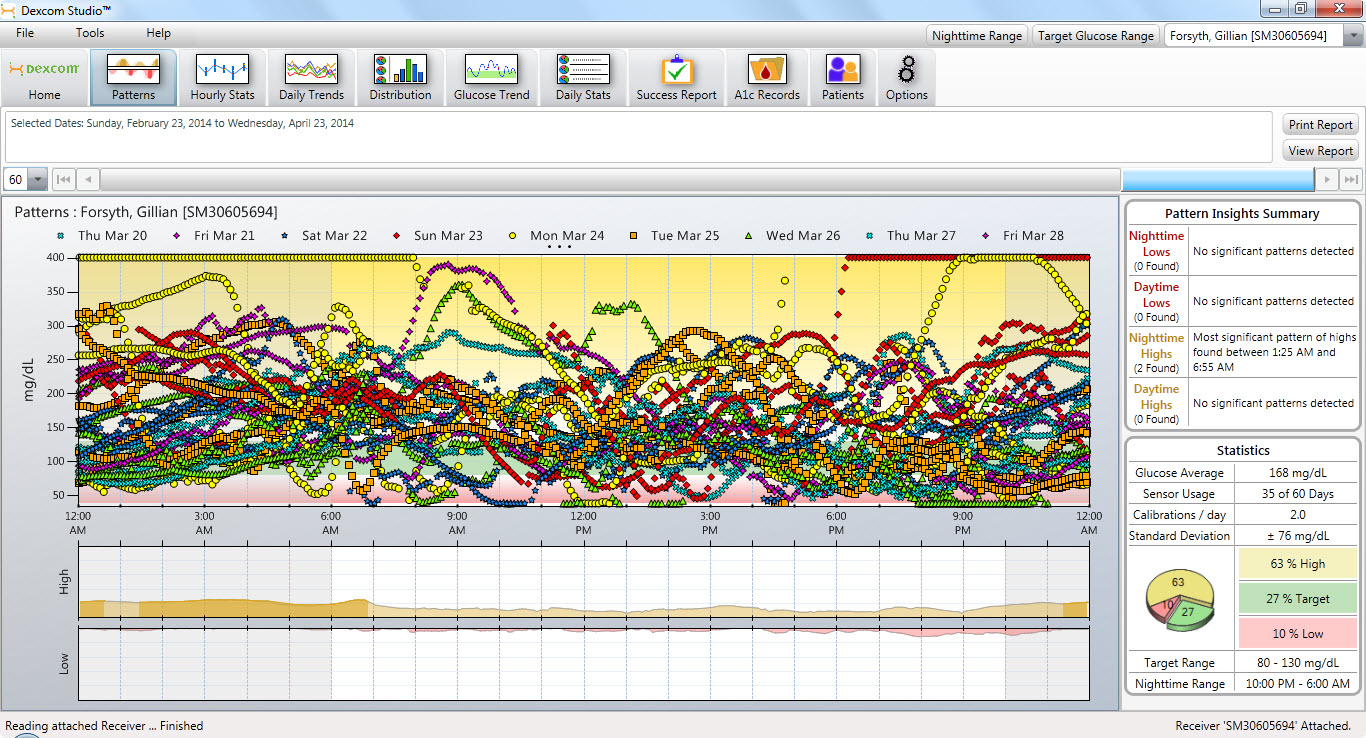Screen dimensions: 1366x738
Task: Open the File menu
Action: tap(25, 33)
